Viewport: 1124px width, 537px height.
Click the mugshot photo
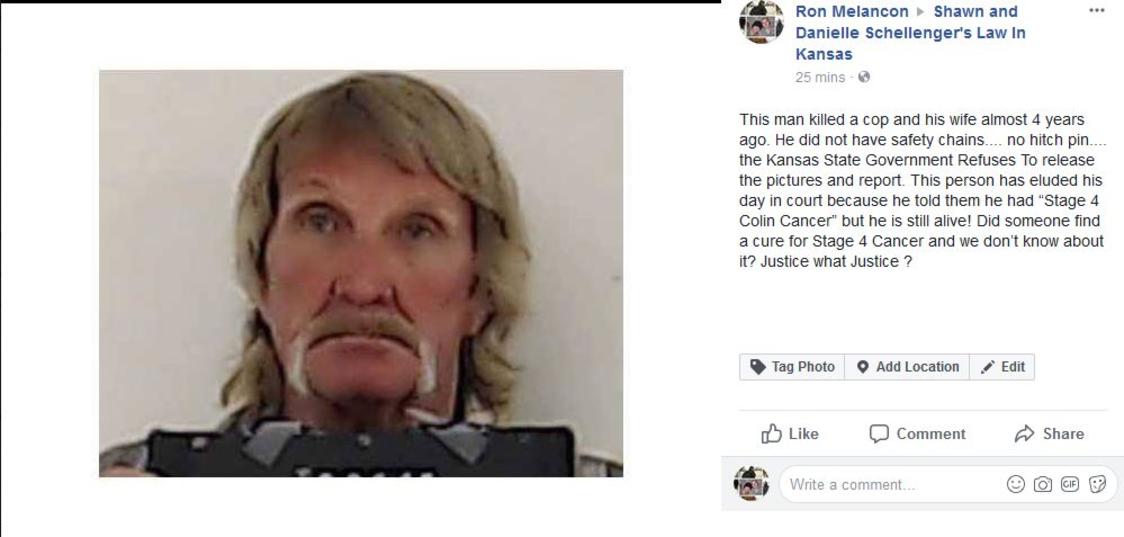tap(361, 273)
